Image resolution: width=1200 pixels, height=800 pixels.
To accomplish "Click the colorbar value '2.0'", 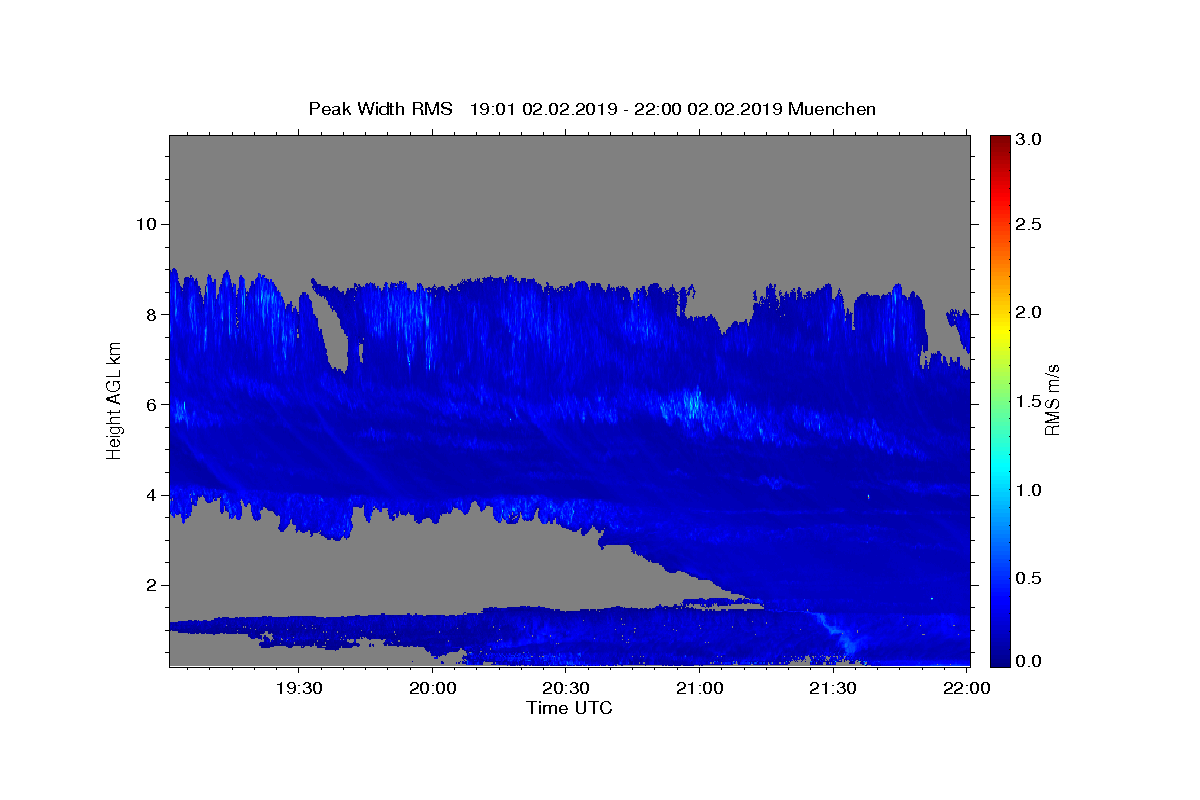I will click(1030, 312).
